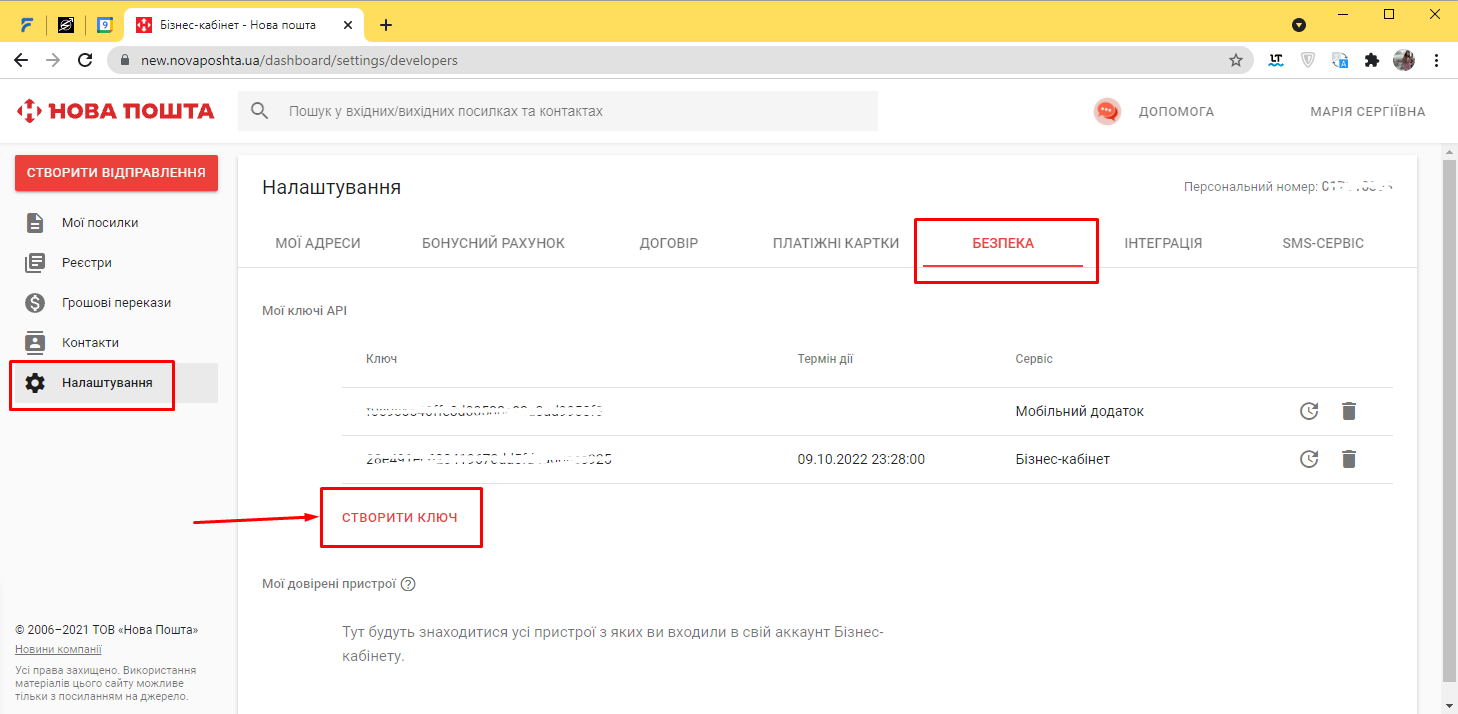Click the renew icon for Мобільний додаток key
Viewport: 1458px width, 714px height.
1308,411
